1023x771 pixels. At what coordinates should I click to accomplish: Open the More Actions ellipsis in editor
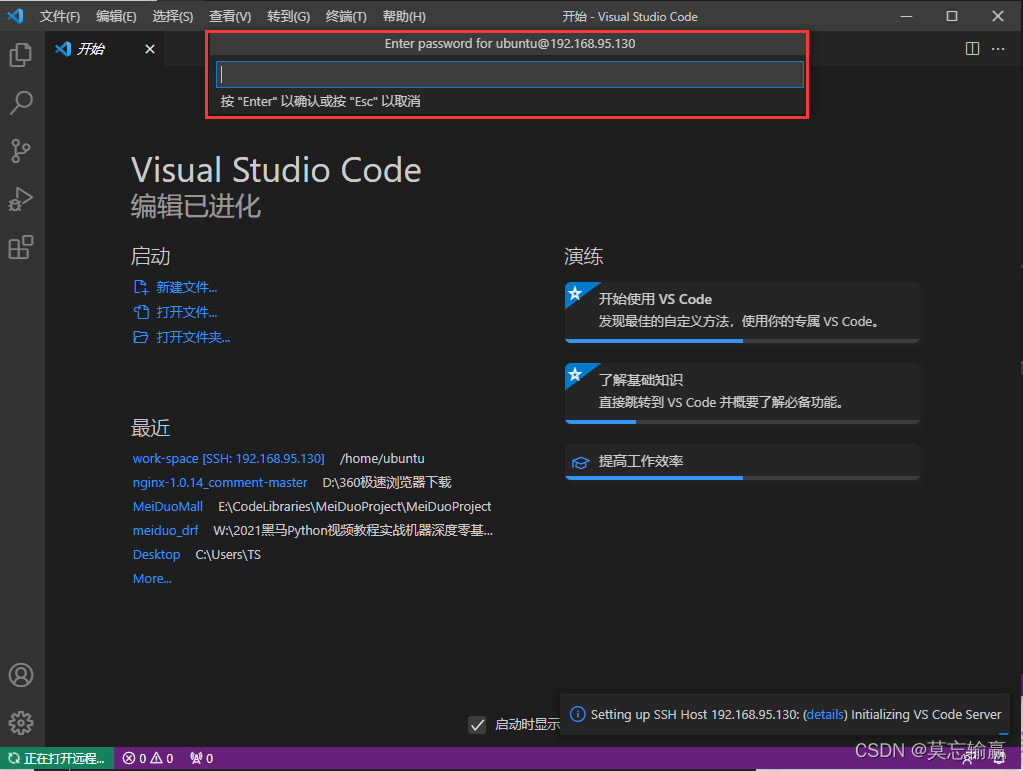[998, 49]
